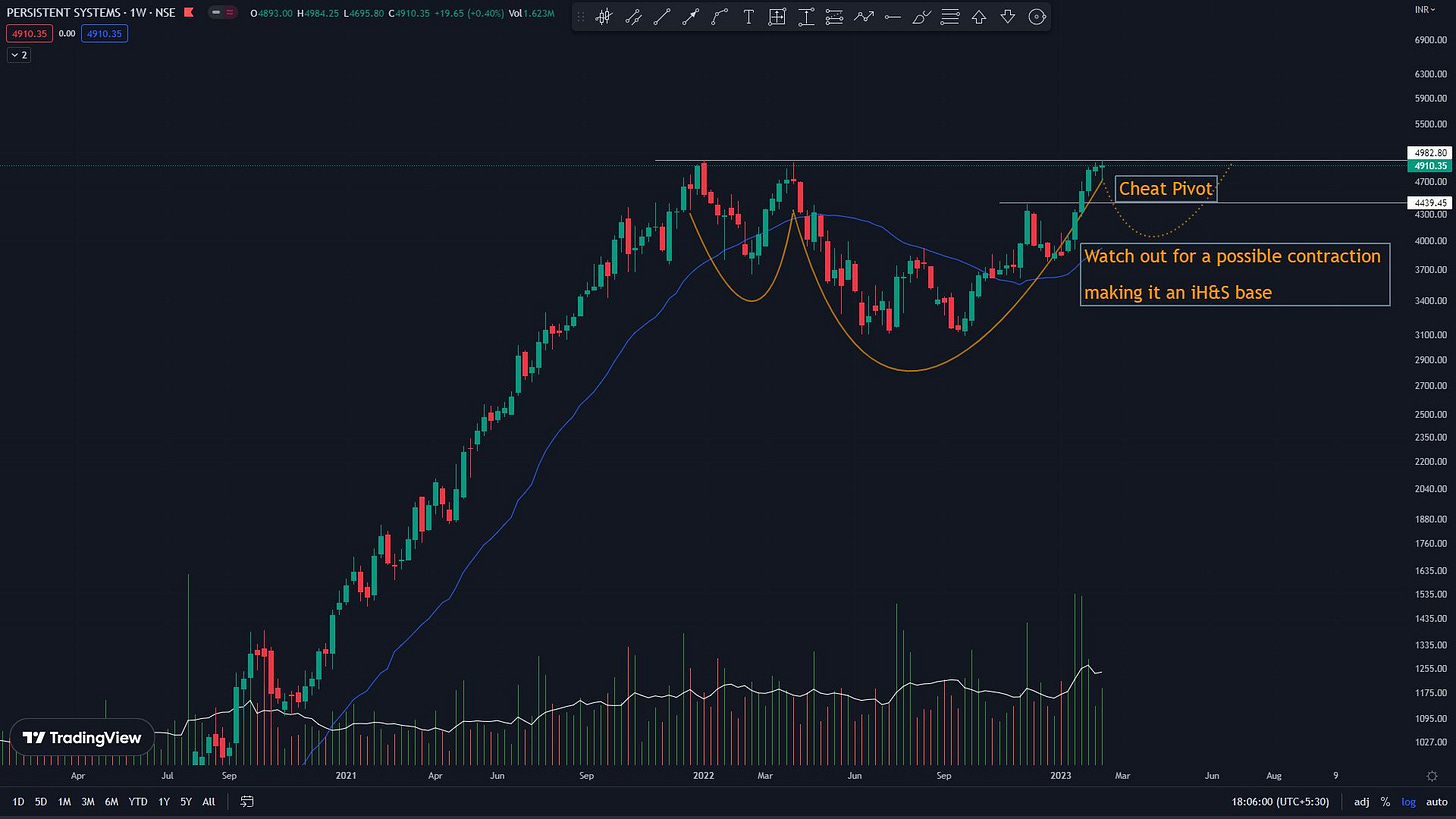Select the price and date range tool
The image size is (1456, 819).
777,17
